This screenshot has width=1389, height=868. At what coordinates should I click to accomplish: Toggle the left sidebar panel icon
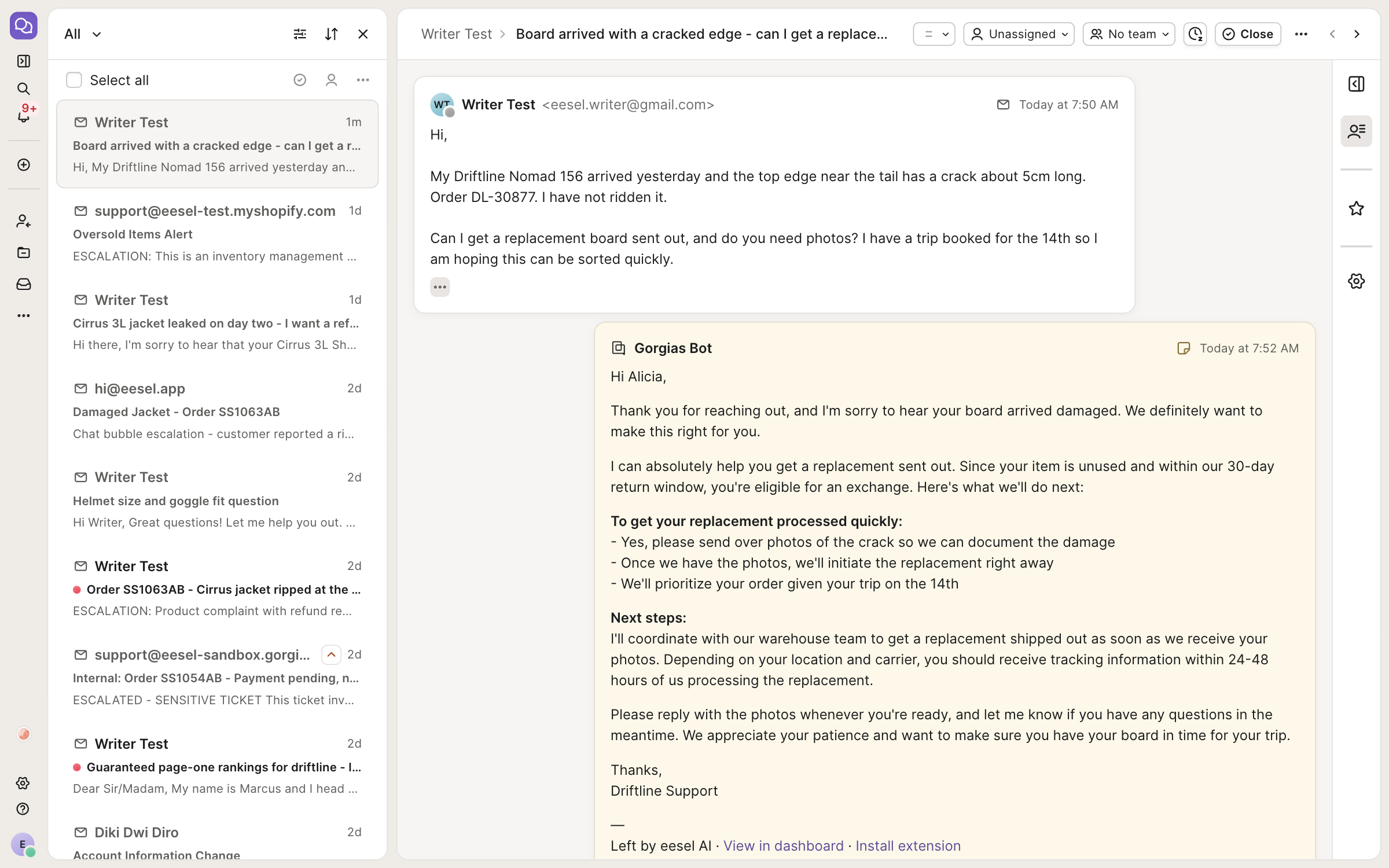[23, 61]
